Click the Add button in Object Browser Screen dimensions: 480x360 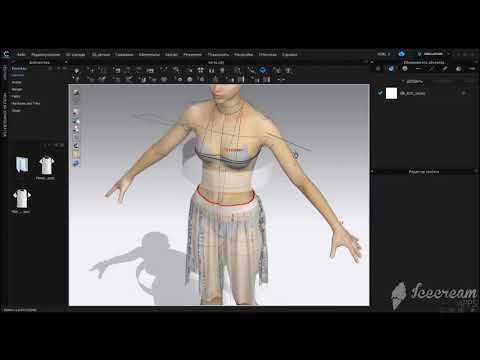(414, 81)
